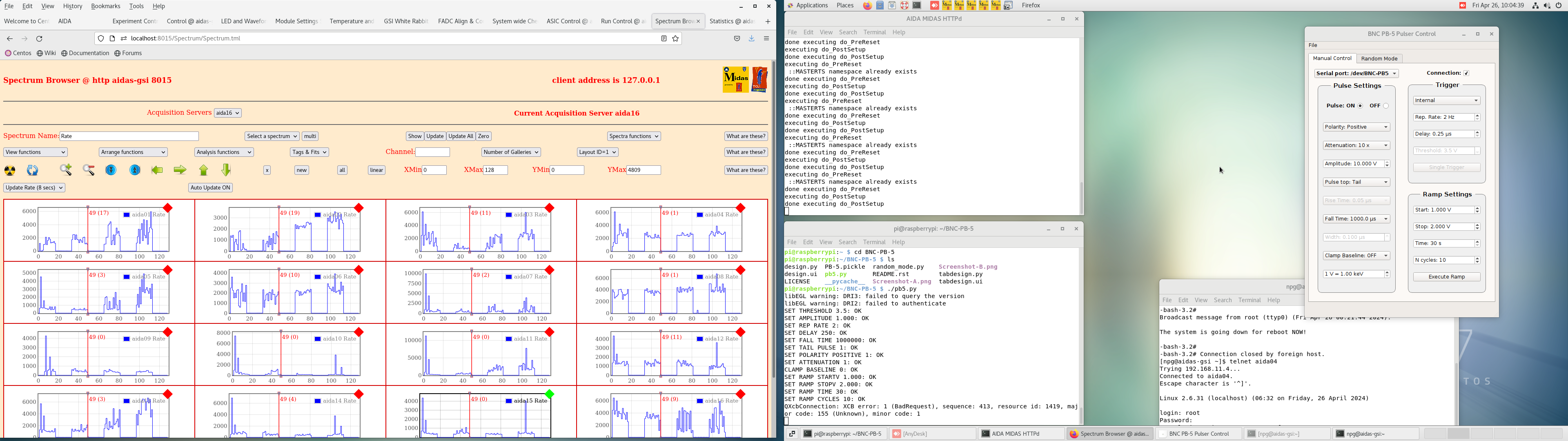Open Terminal menu in AIDA MIDAS HTTPd window
The width and height of the screenshot is (1568, 441).
click(874, 33)
